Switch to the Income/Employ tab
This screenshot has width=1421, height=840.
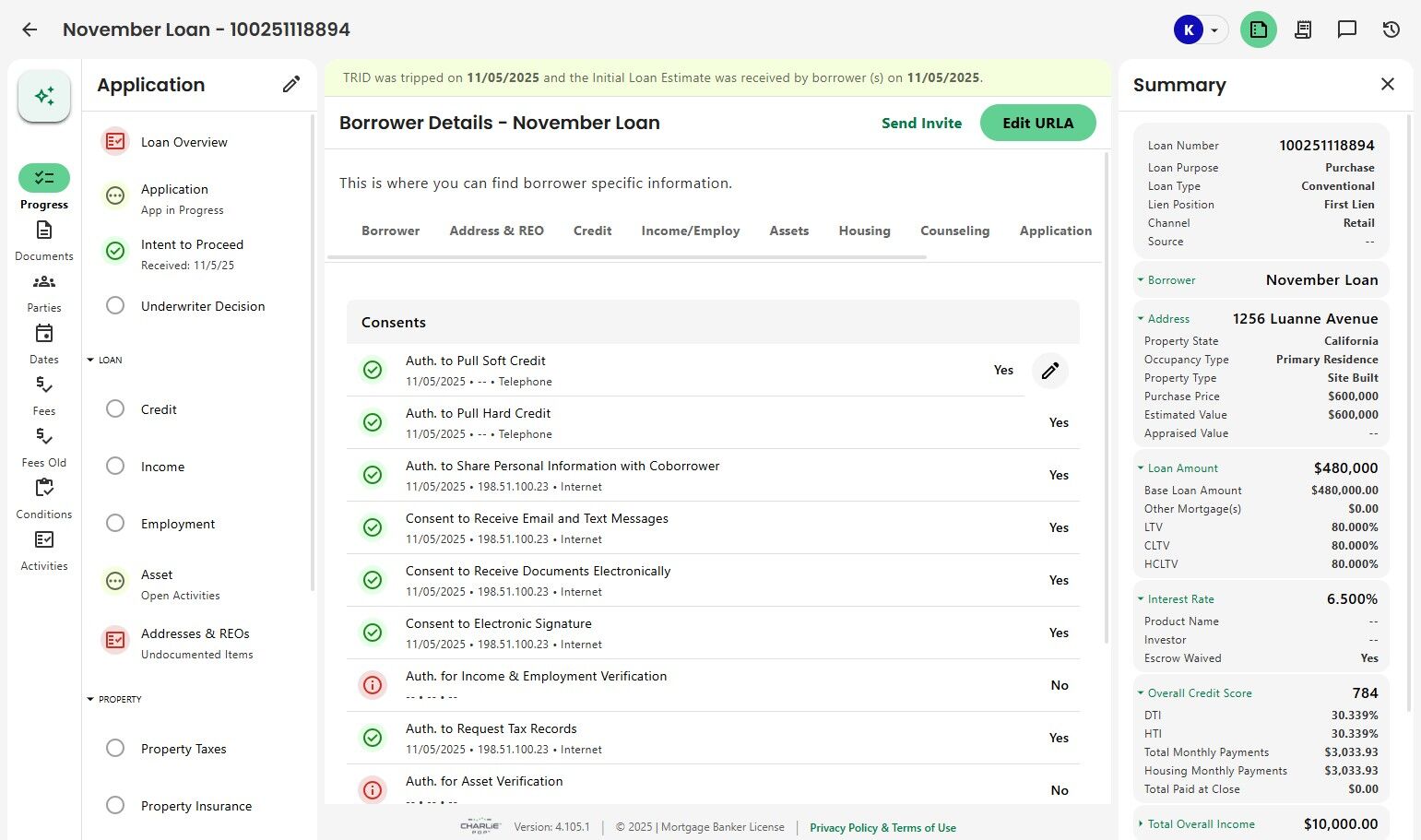pyautogui.click(x=690, y=231)
